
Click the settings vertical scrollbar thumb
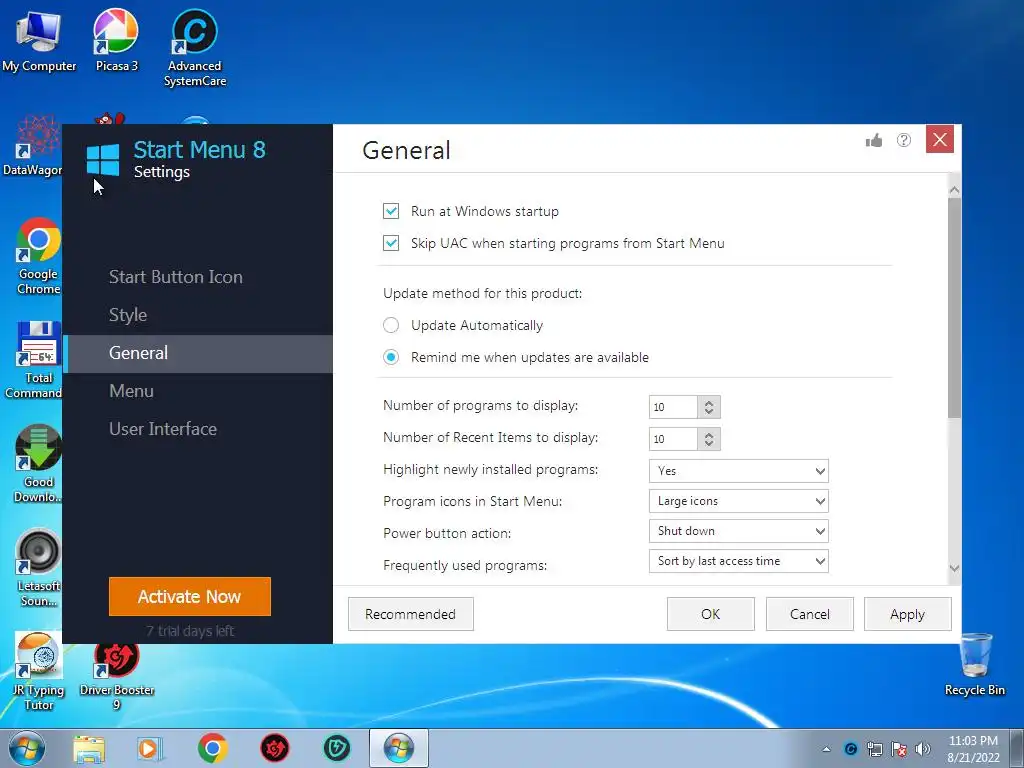(x=954, y=307)
